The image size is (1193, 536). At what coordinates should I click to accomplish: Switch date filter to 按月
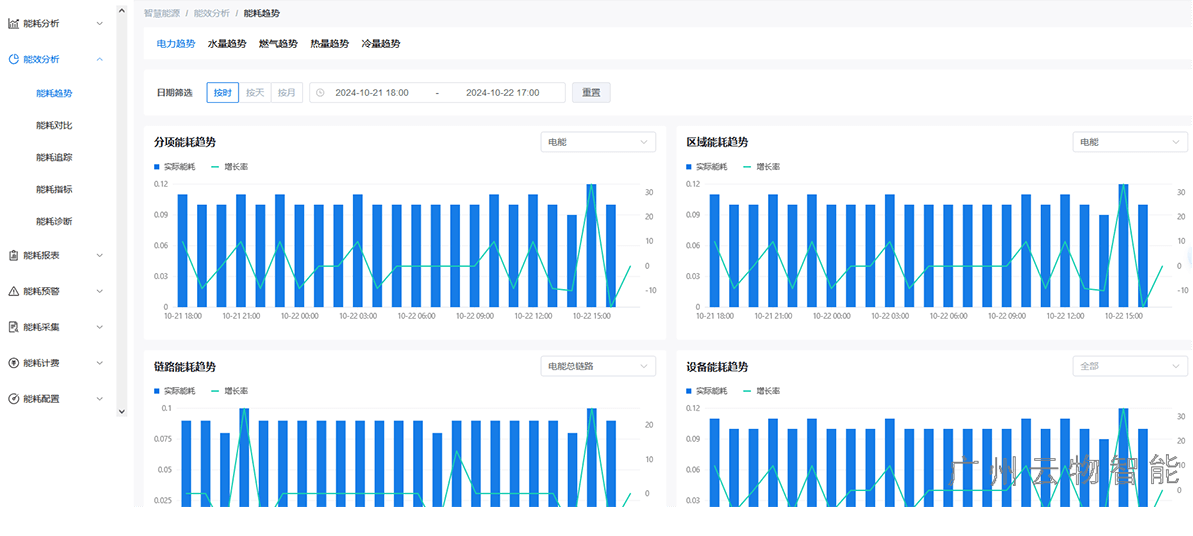[287, 93]
